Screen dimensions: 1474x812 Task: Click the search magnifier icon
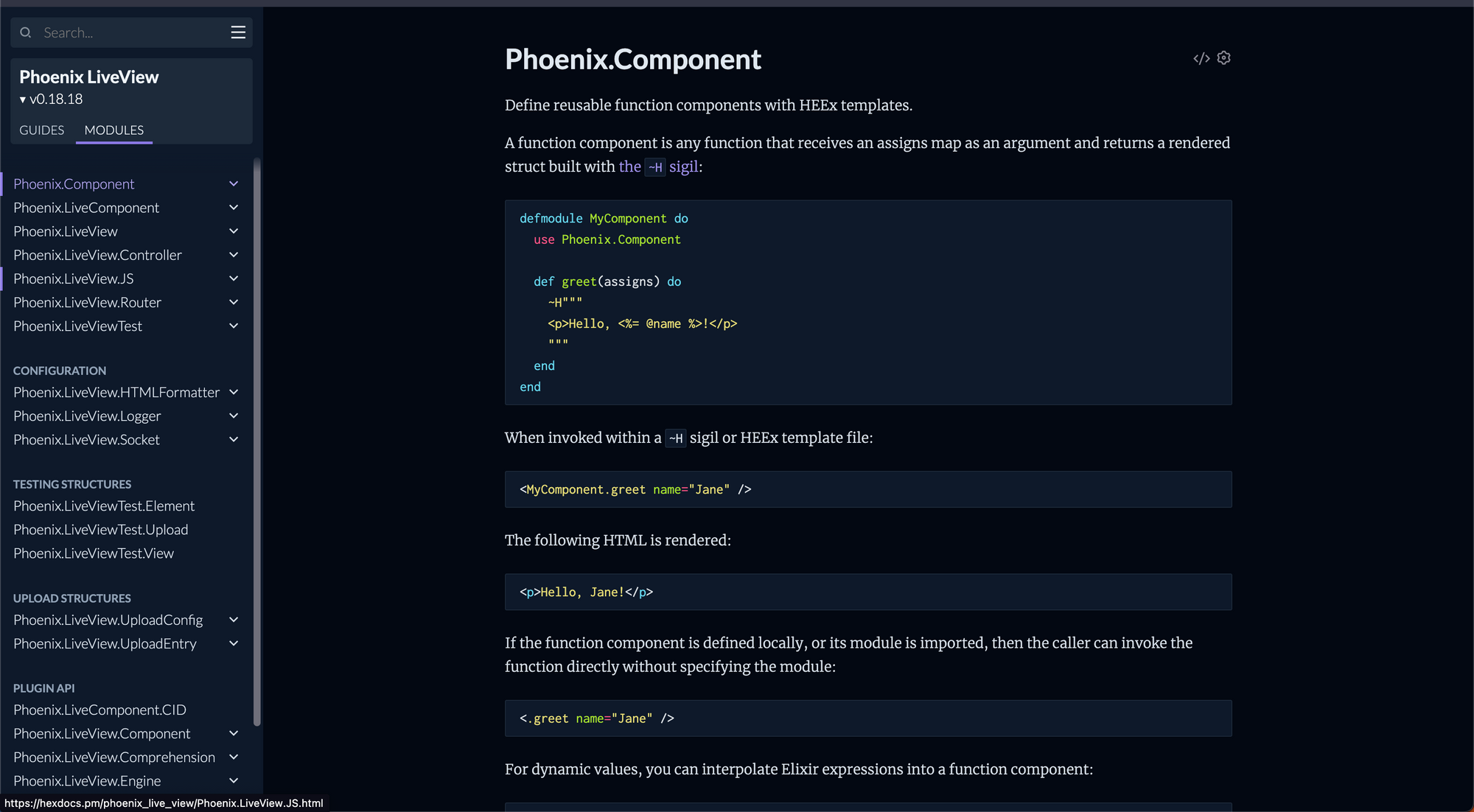click(26, 32)
